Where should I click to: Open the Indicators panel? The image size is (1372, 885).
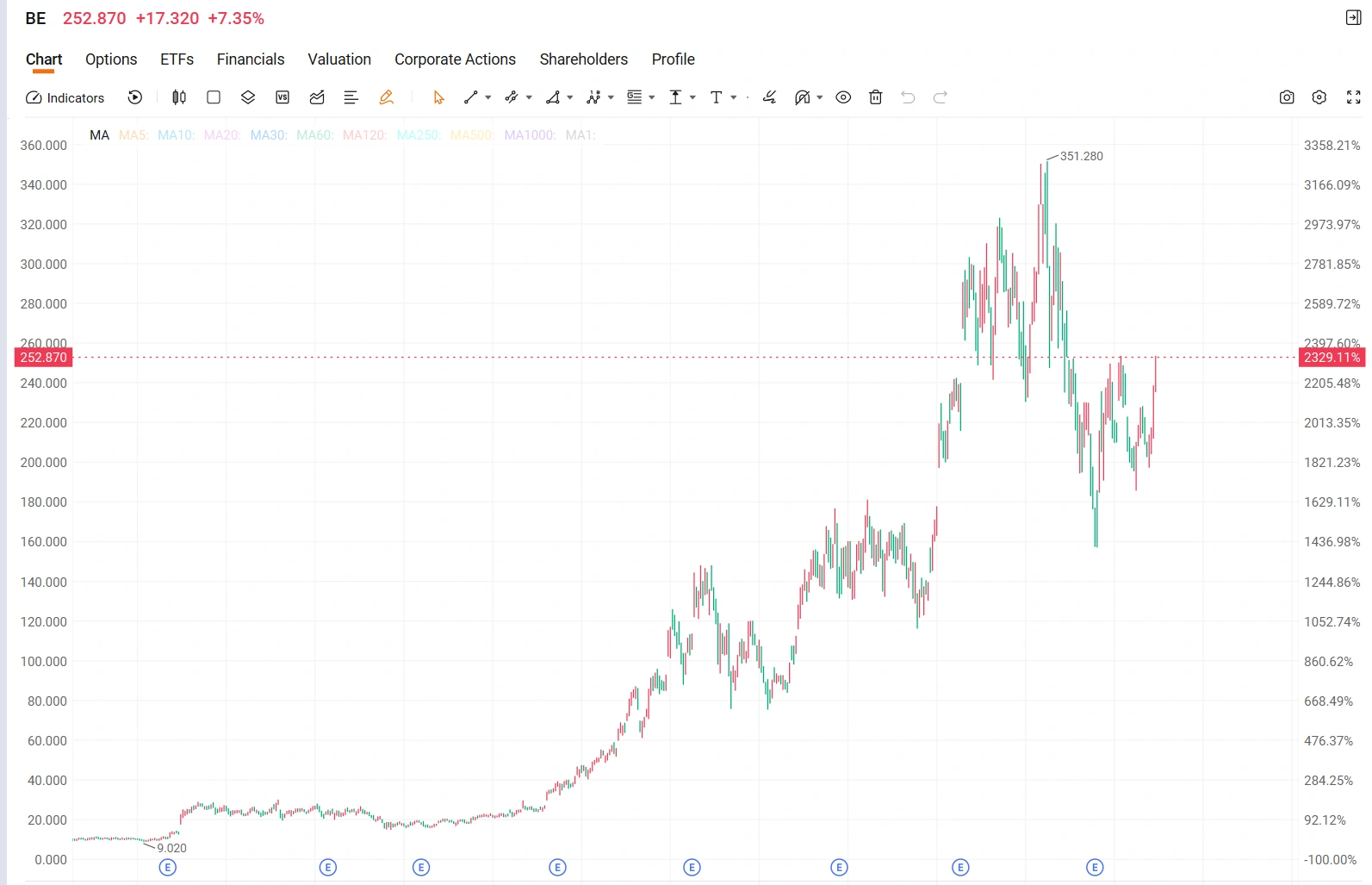[x=65, y=97]
